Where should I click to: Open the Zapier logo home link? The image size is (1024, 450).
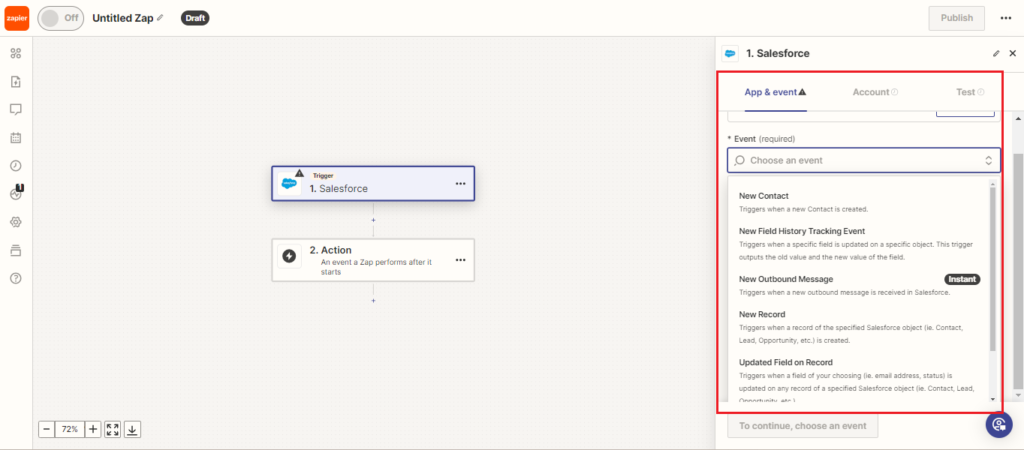pos(16,18)
